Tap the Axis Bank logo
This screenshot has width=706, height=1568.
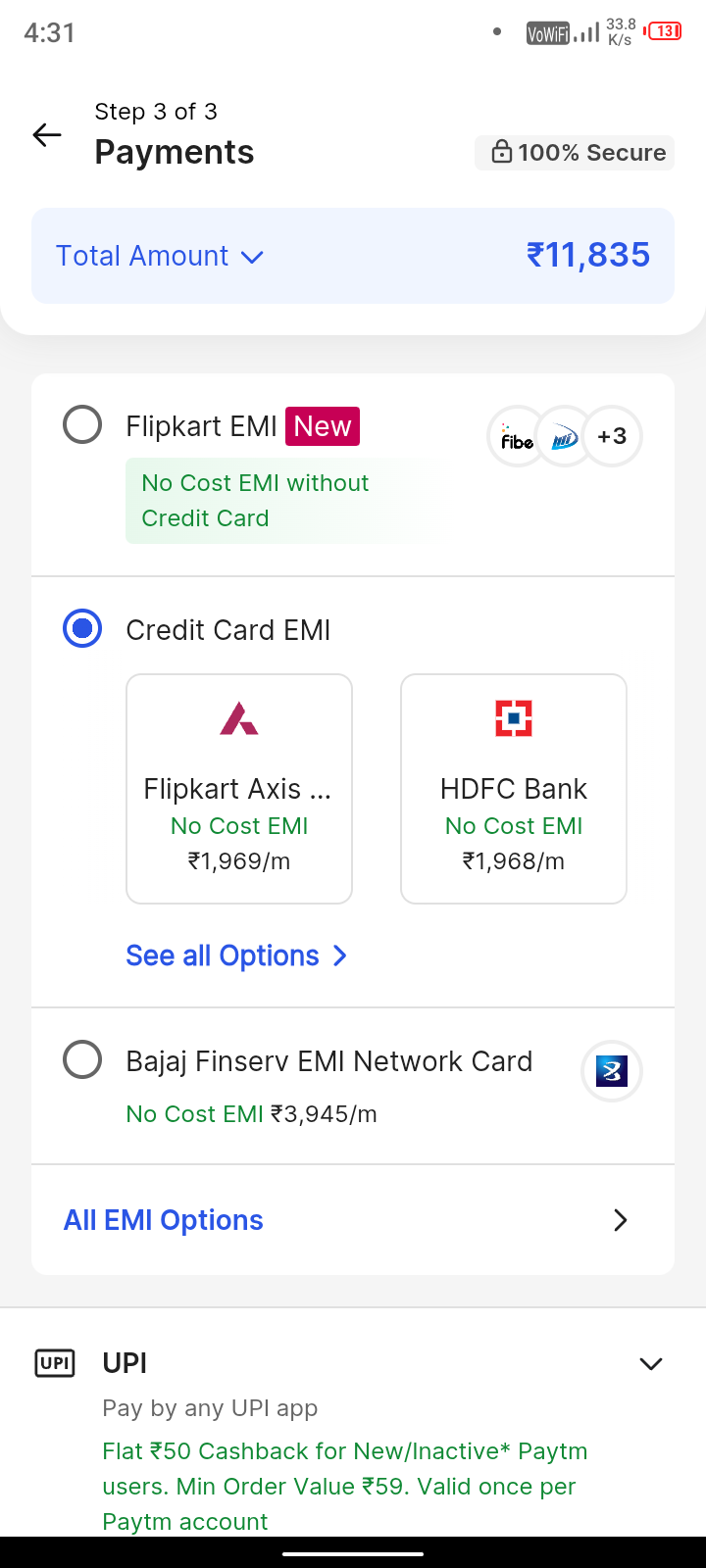click(239, 718)
